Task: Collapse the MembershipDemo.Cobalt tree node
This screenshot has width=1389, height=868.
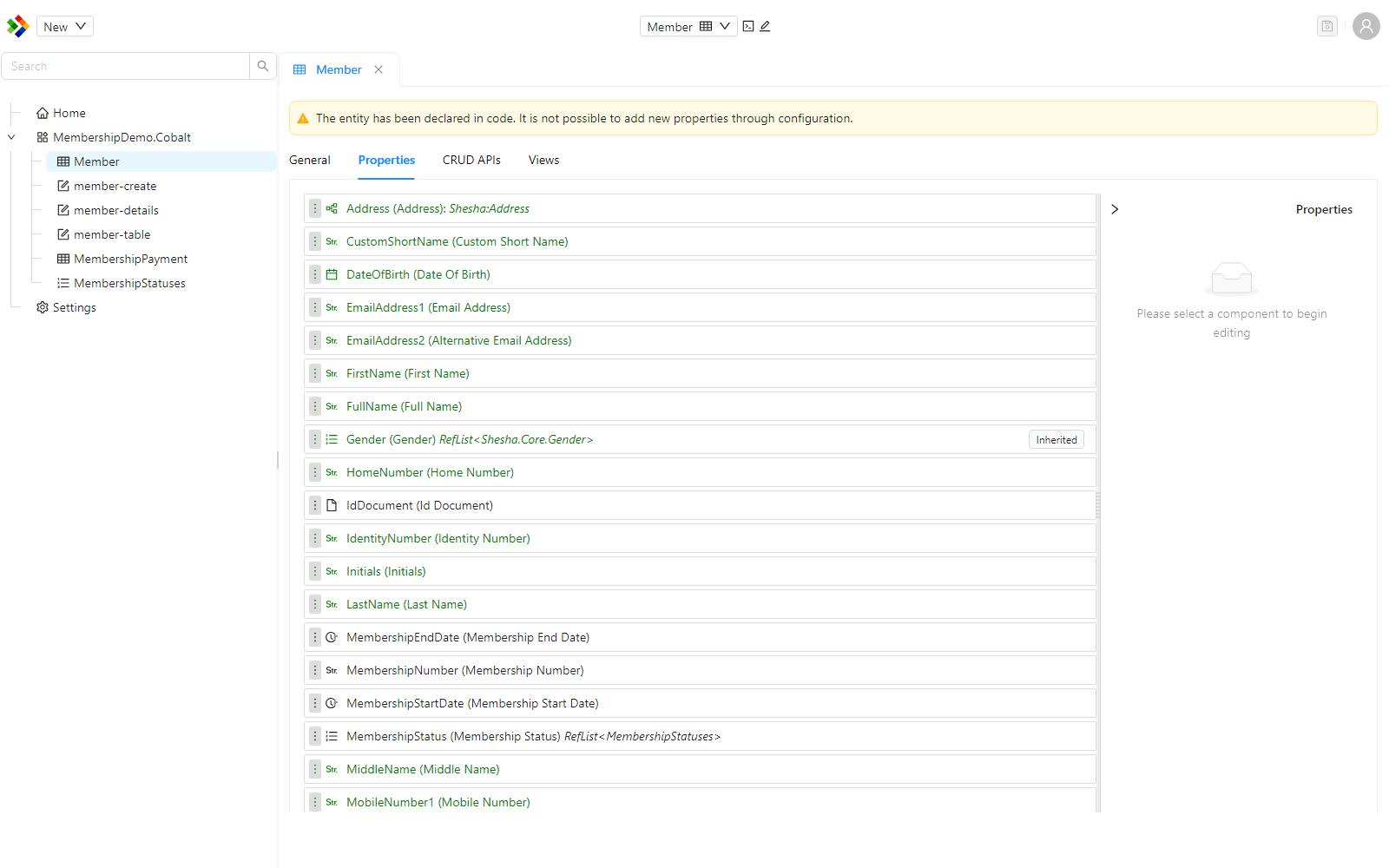Action: pos(11,137)
